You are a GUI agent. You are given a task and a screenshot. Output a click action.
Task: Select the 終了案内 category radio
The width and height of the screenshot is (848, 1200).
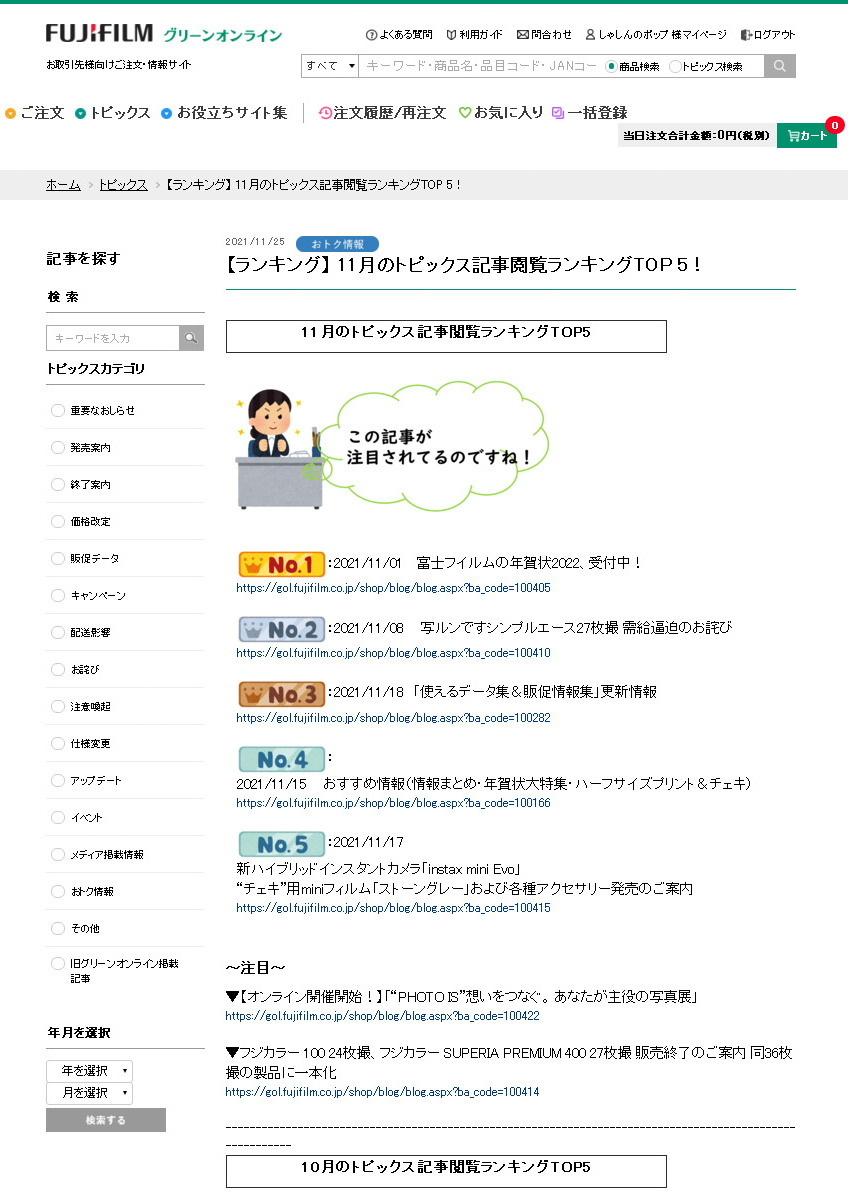[x=57, y=485]
